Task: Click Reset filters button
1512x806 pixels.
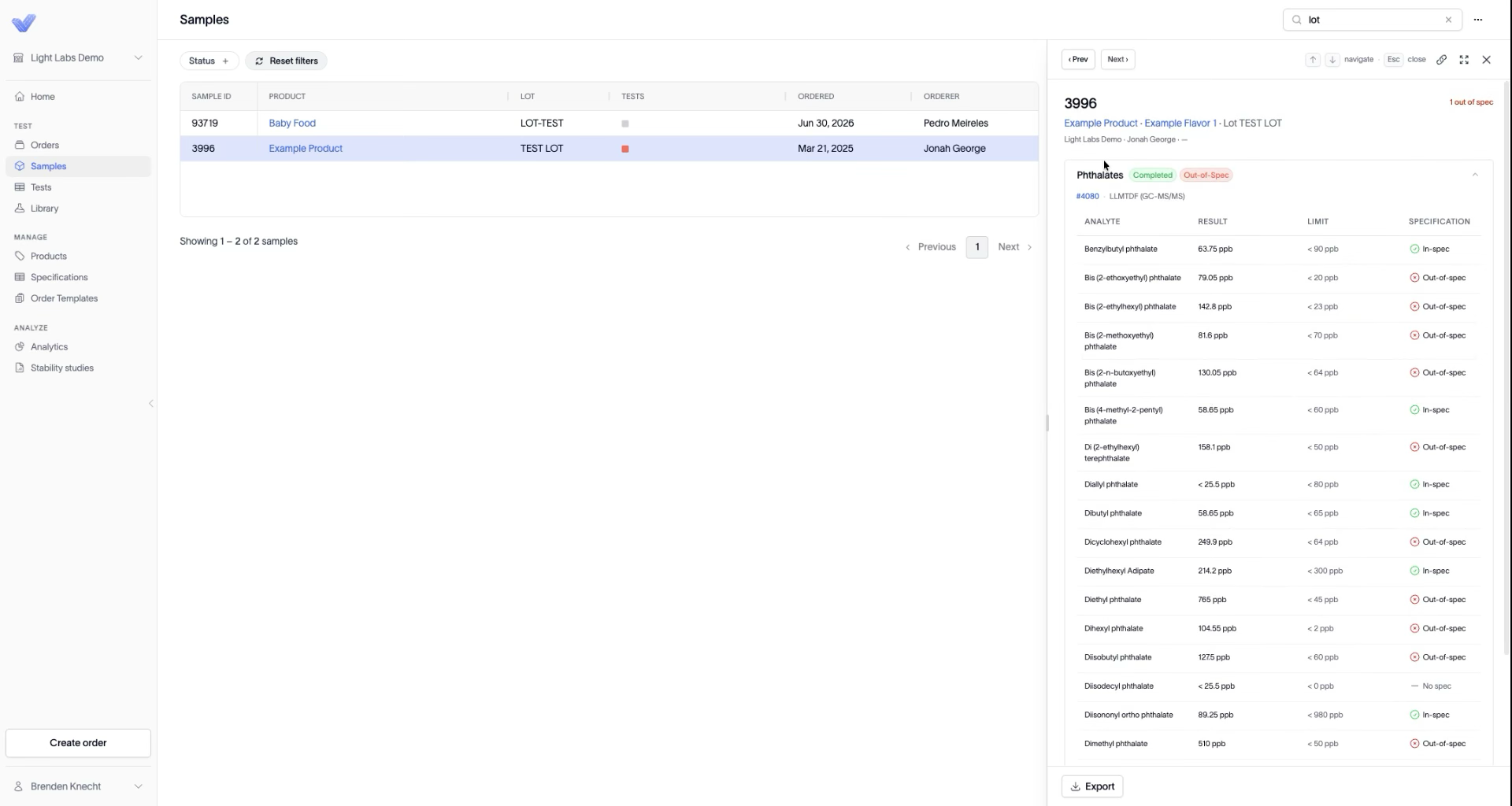Action: point(286,61)
